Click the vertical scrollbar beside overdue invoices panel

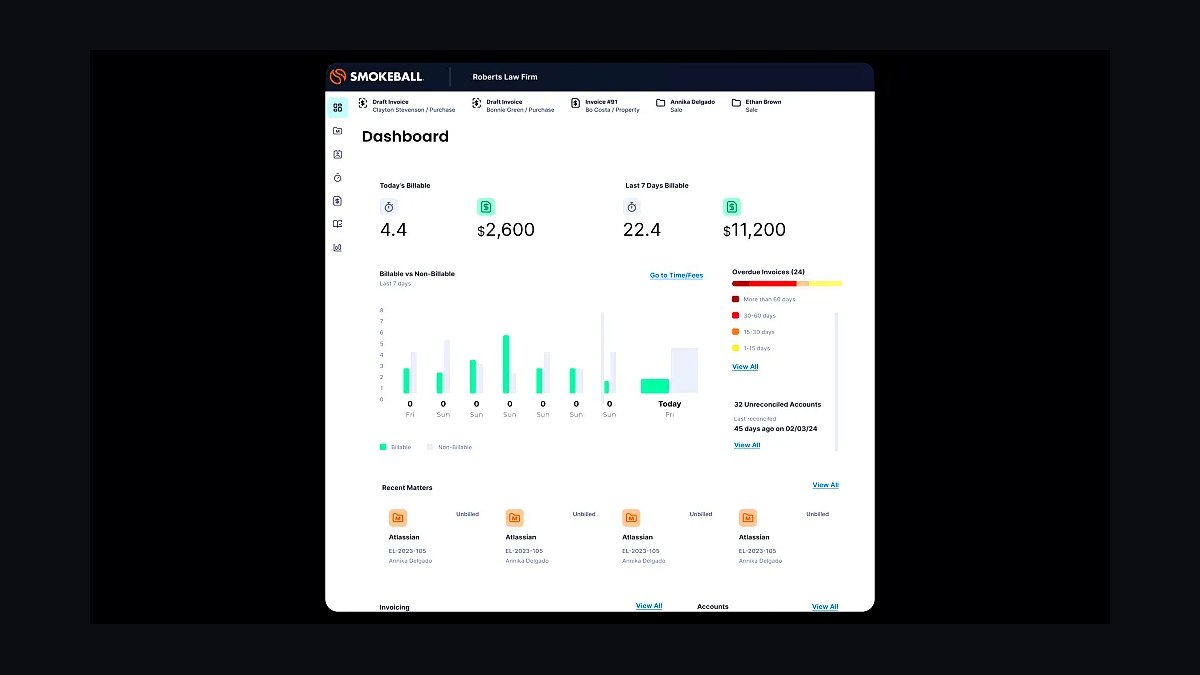[x=837, y=382]
